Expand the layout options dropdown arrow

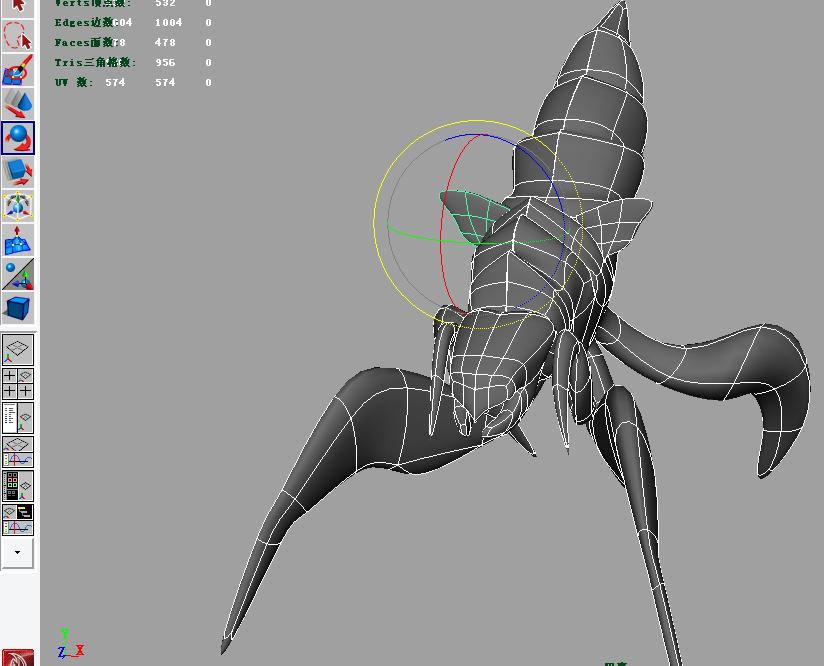pyautogui.click(x=18, y=553)
